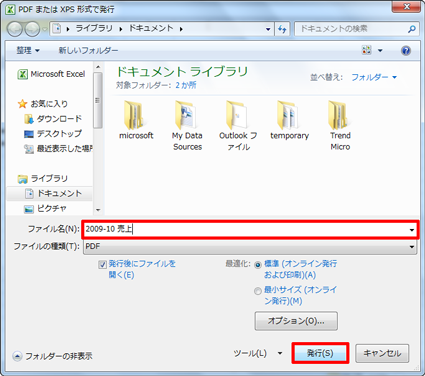Click the refresh button beside address bar
Screen dimensions: 425x376
point(282,29)
